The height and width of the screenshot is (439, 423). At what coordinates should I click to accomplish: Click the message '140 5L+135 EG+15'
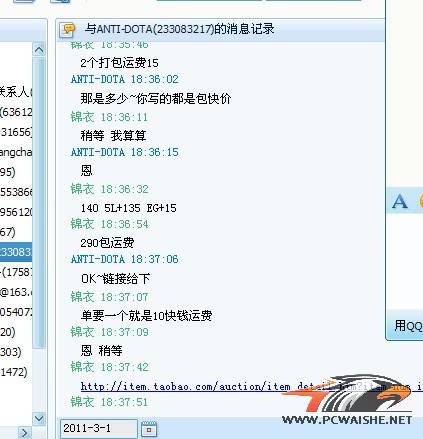click(128, 208)
